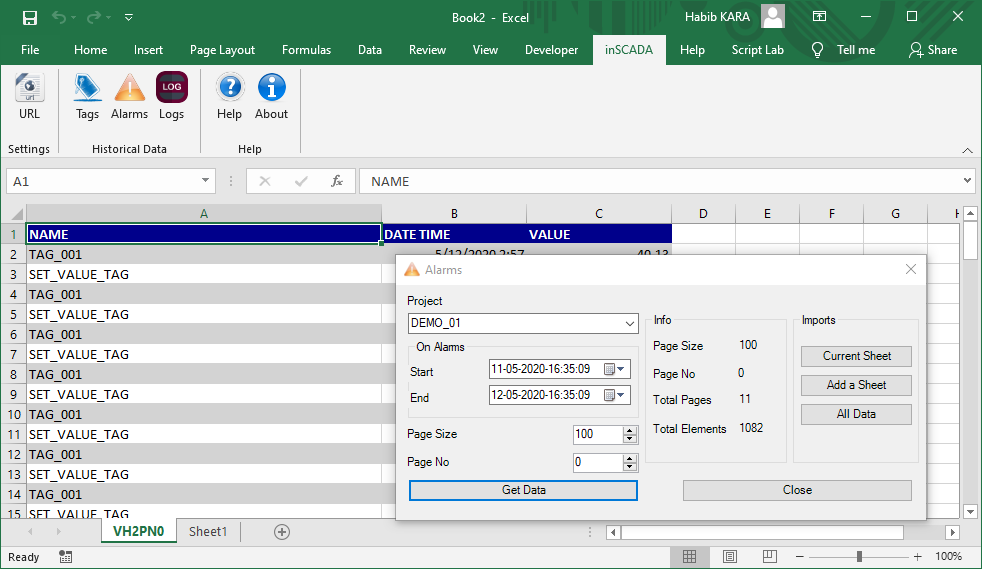Open the URL settings icon
Viewport: 982px width, 569px height.
tap(29, 96)
